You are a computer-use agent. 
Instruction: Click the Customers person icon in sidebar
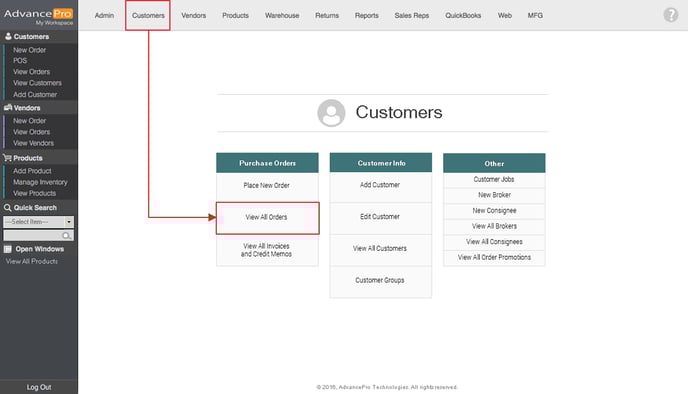click(8, 36)
